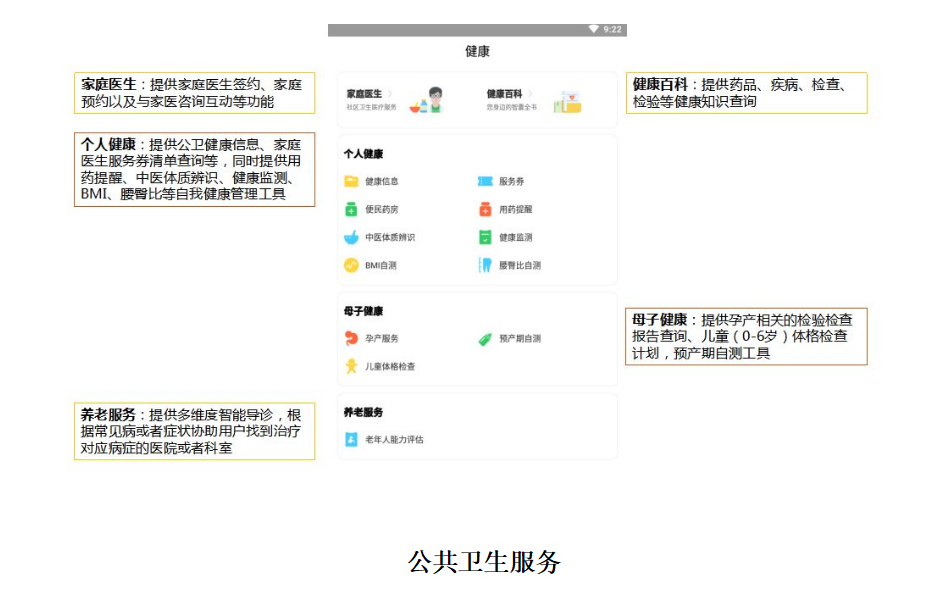
Task: Tap the Wi-Fi signal status icon
Action: 593,30
